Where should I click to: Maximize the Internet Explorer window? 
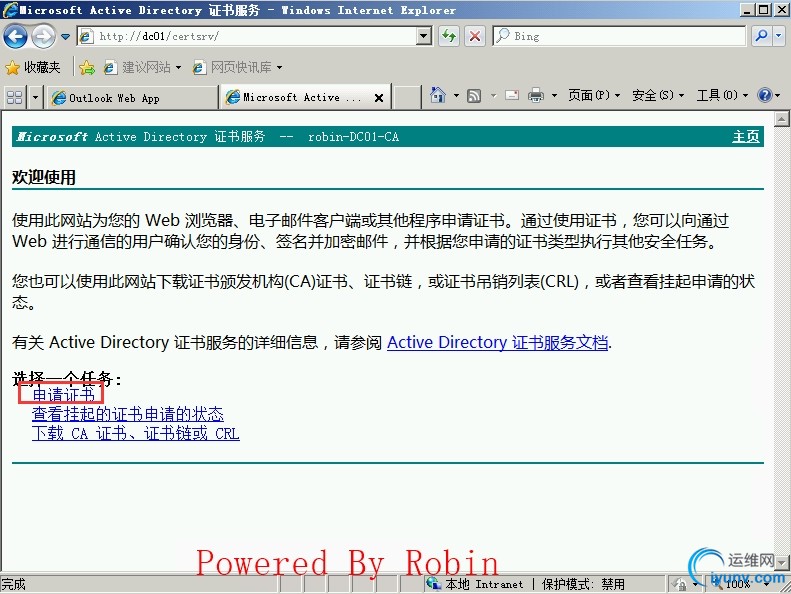pyautogui.click(x=763, y=9)
